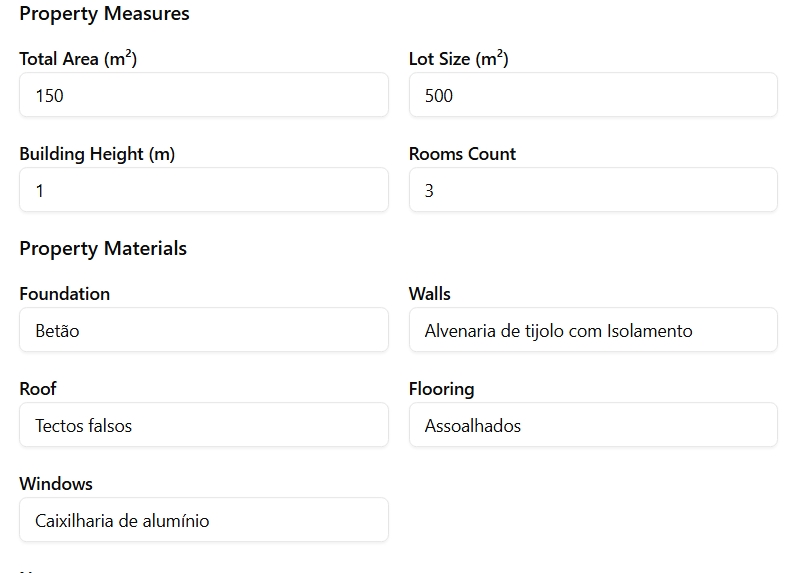Screen dimensions: 807x573
Task: Click the Property Measures section heading
Action: (104, 14)
